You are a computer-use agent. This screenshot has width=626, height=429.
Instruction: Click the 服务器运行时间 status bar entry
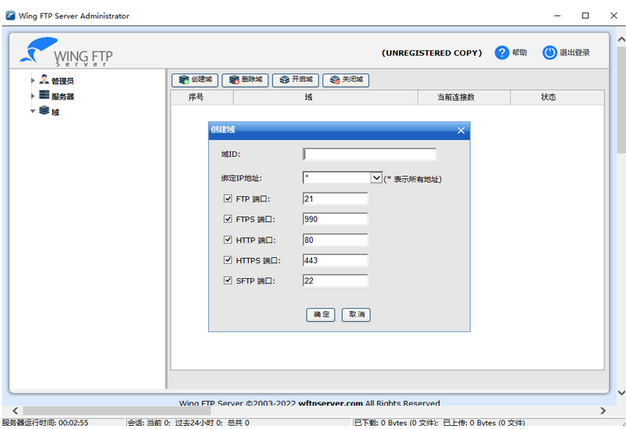(45, 423)
